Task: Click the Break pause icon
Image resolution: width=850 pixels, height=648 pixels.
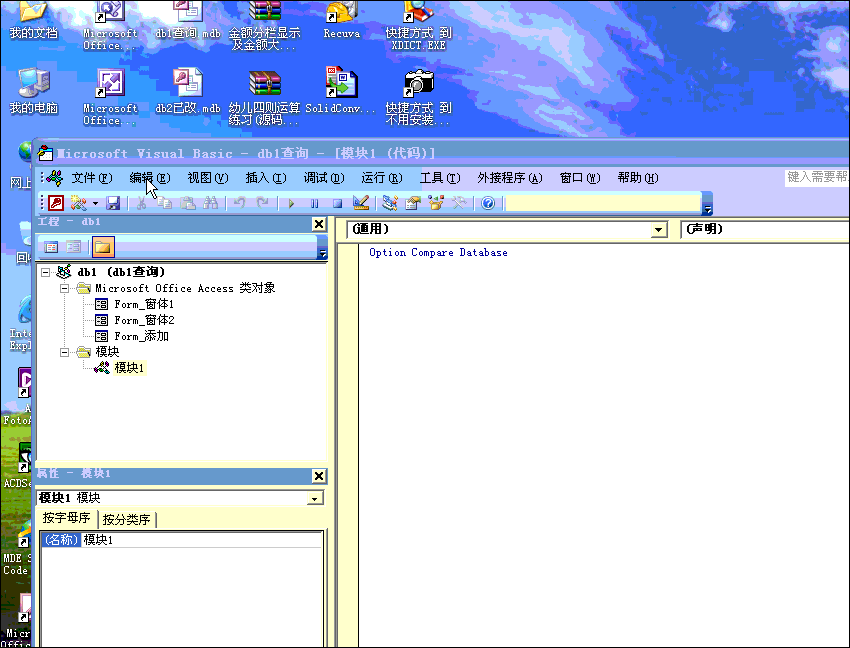Action: coord(314,204)
